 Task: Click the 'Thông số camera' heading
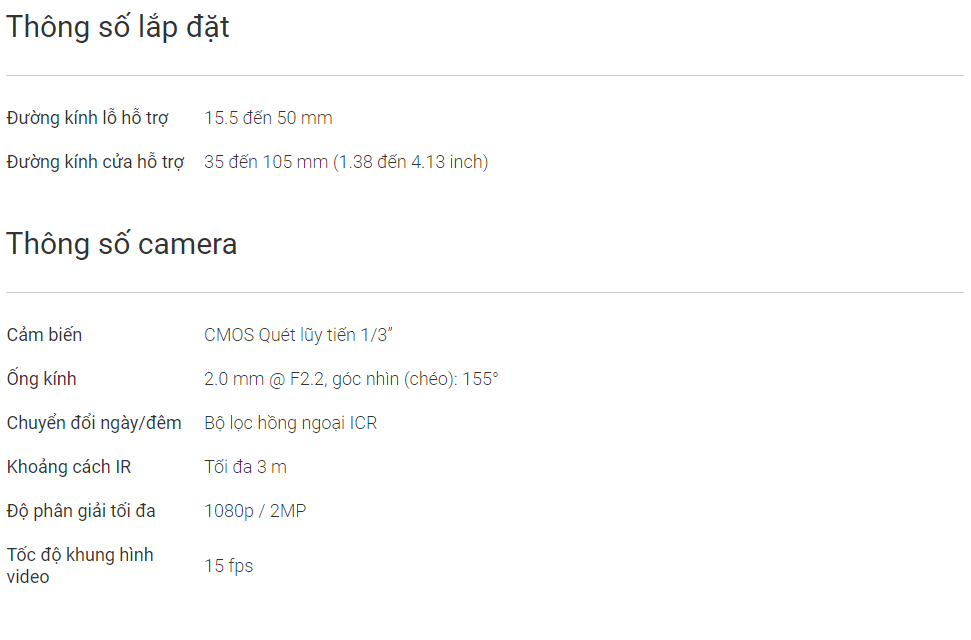[121, 243]
